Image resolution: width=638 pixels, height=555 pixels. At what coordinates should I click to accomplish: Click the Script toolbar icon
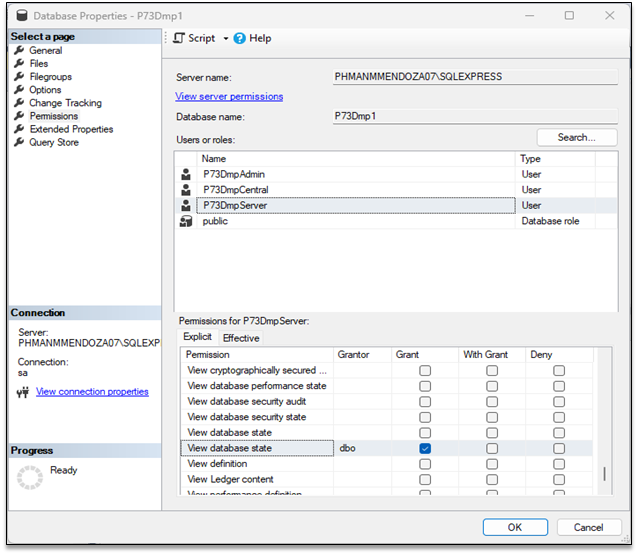point(179,38)
